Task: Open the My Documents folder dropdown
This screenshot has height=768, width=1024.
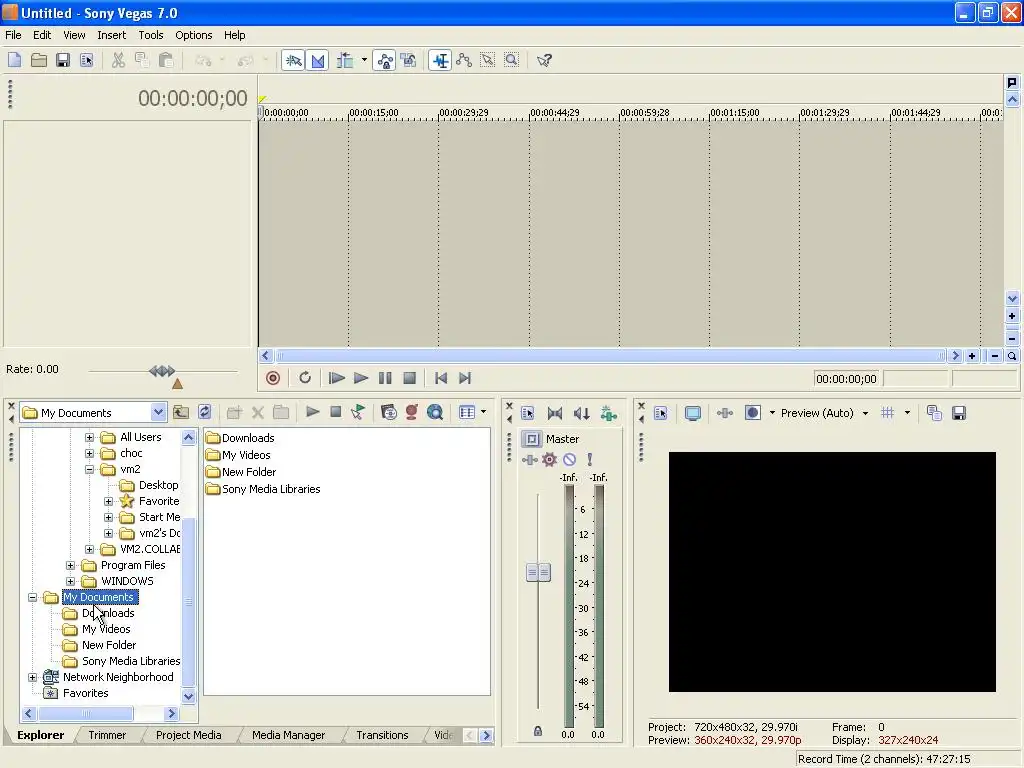Action: 158,412
